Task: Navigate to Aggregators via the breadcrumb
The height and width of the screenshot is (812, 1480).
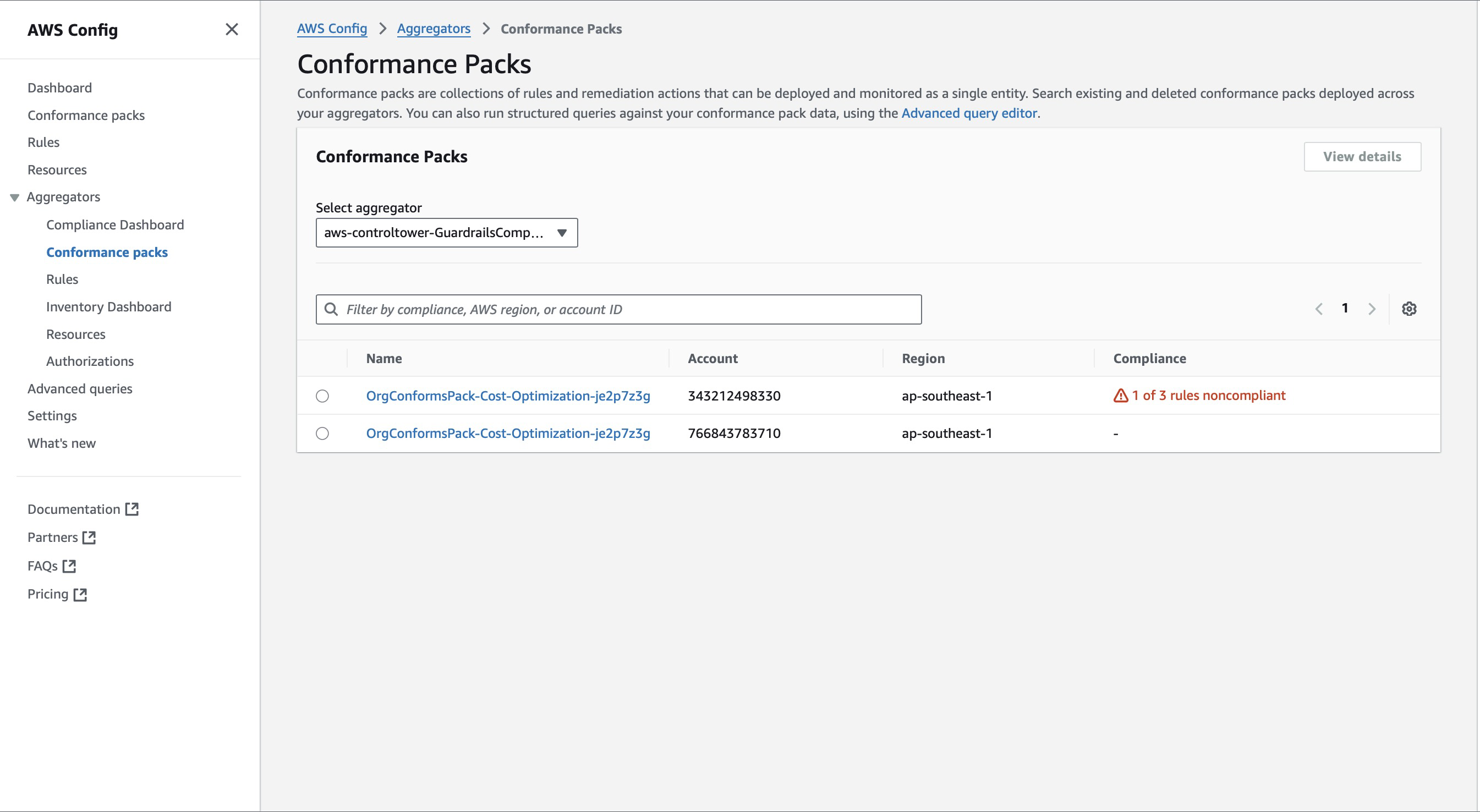Action: tap(434, 28)
